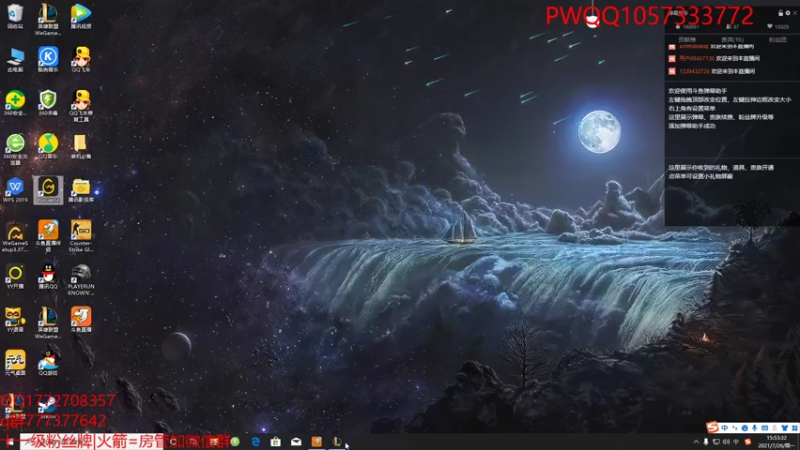Open the taskbar clock showing 15:53:32
This screenshot has height=450, width=800.
pyautogui.click(x=777, y=442)
